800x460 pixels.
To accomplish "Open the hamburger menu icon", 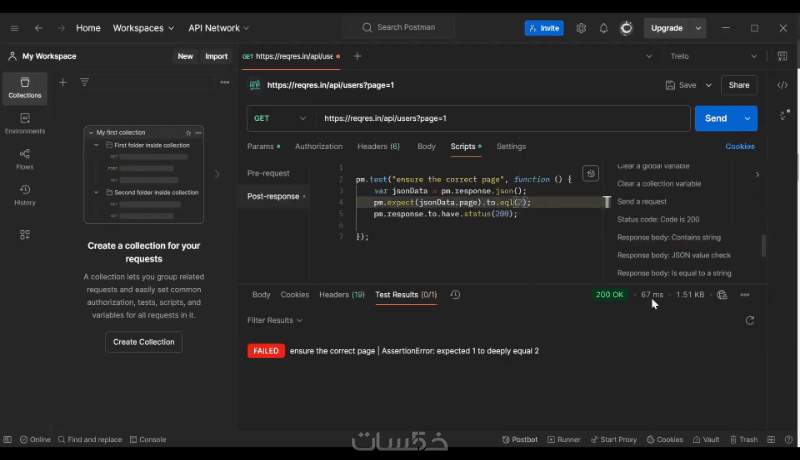I will 14,28.
